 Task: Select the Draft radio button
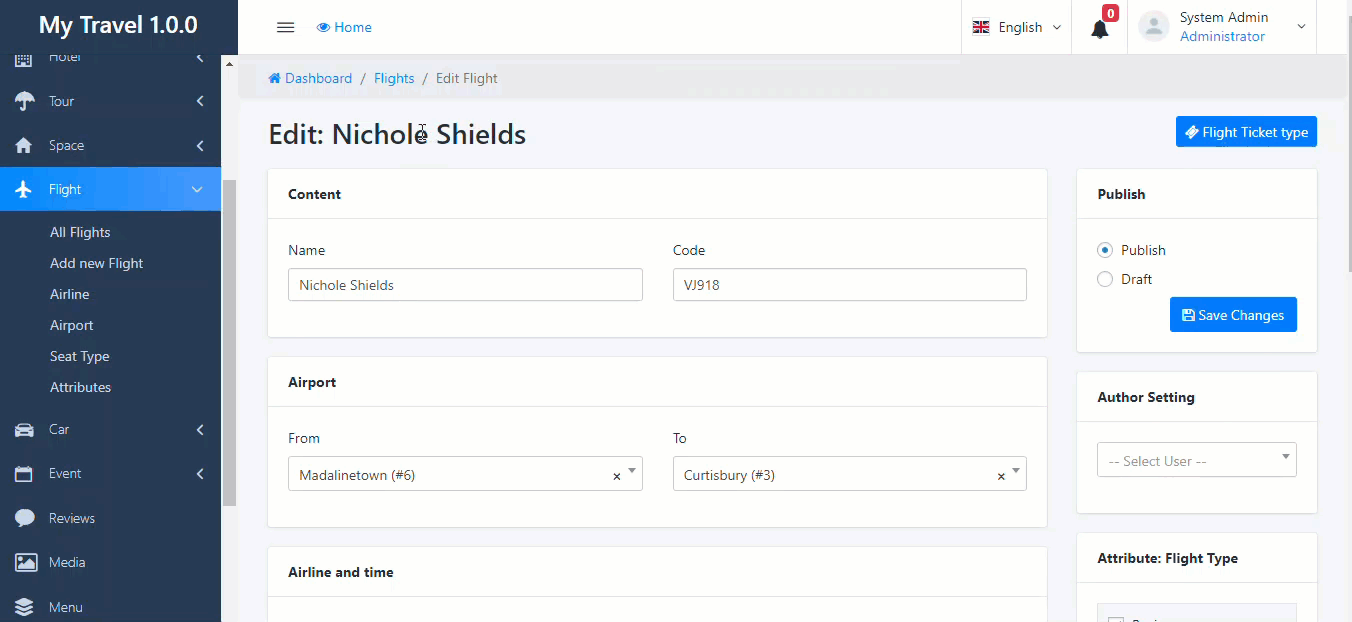[x=1105, y=279]
